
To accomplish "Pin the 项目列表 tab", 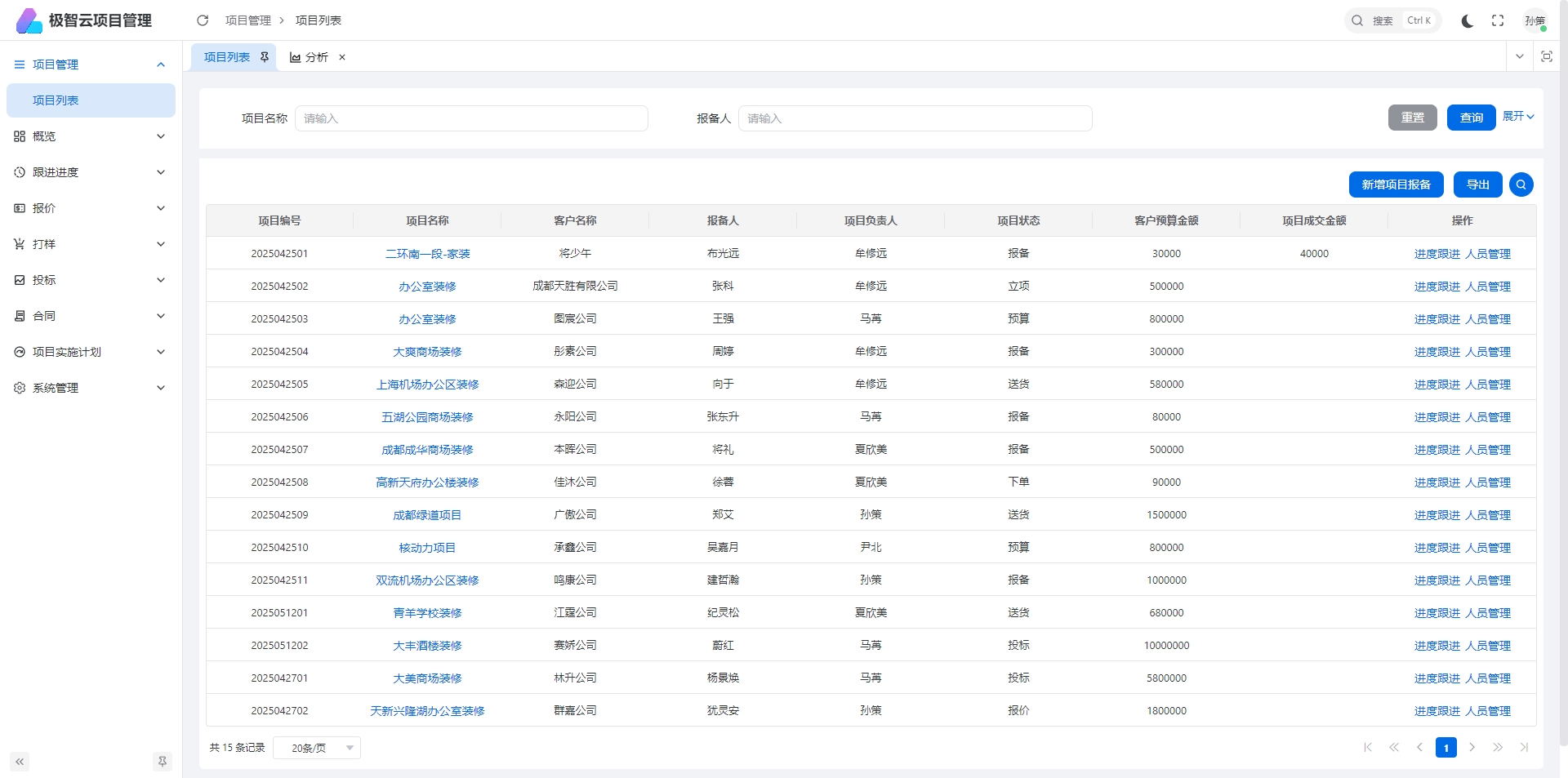I will [x=265, y=57].
